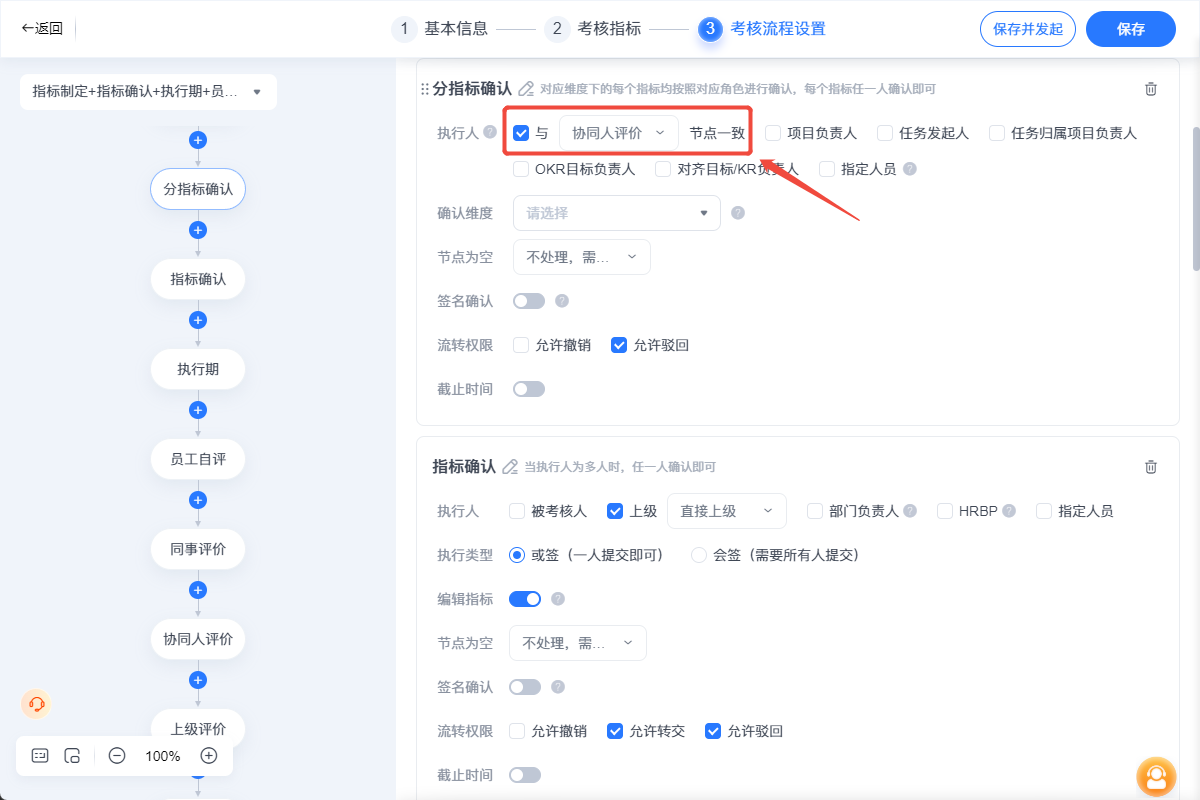
Task: Select the 指标确认 flow node
Action: [198, 279]
